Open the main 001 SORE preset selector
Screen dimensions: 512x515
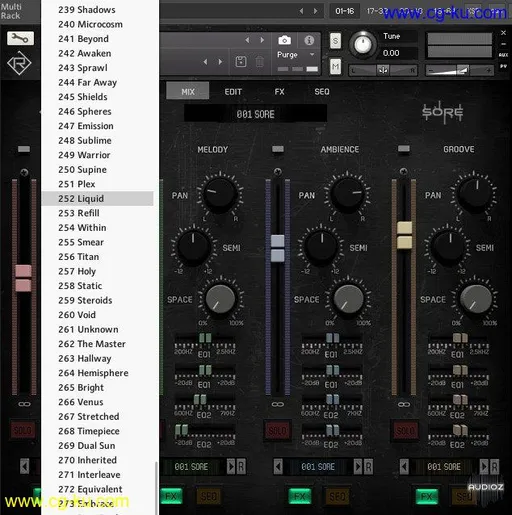(x=255, y=114)
